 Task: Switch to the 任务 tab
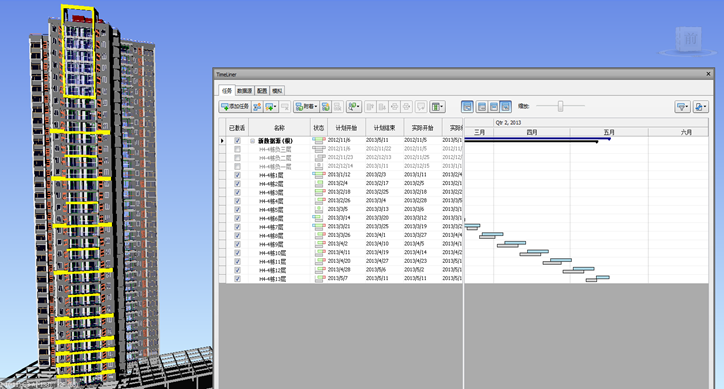click(226, 91)
